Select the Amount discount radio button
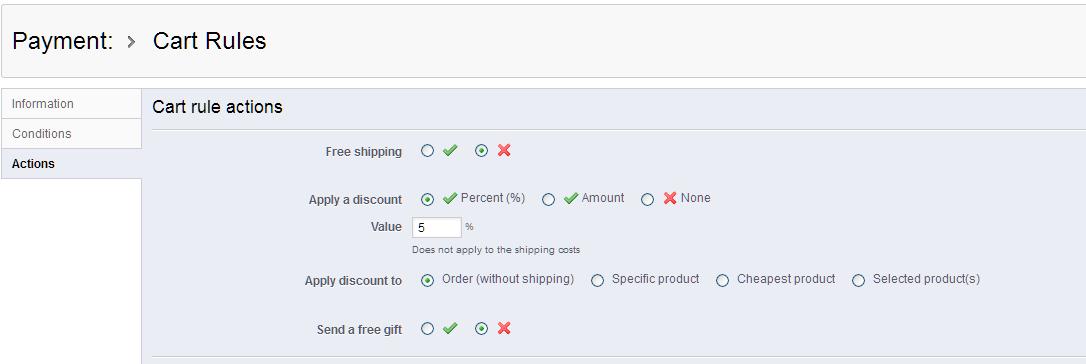 pos(549,199)
